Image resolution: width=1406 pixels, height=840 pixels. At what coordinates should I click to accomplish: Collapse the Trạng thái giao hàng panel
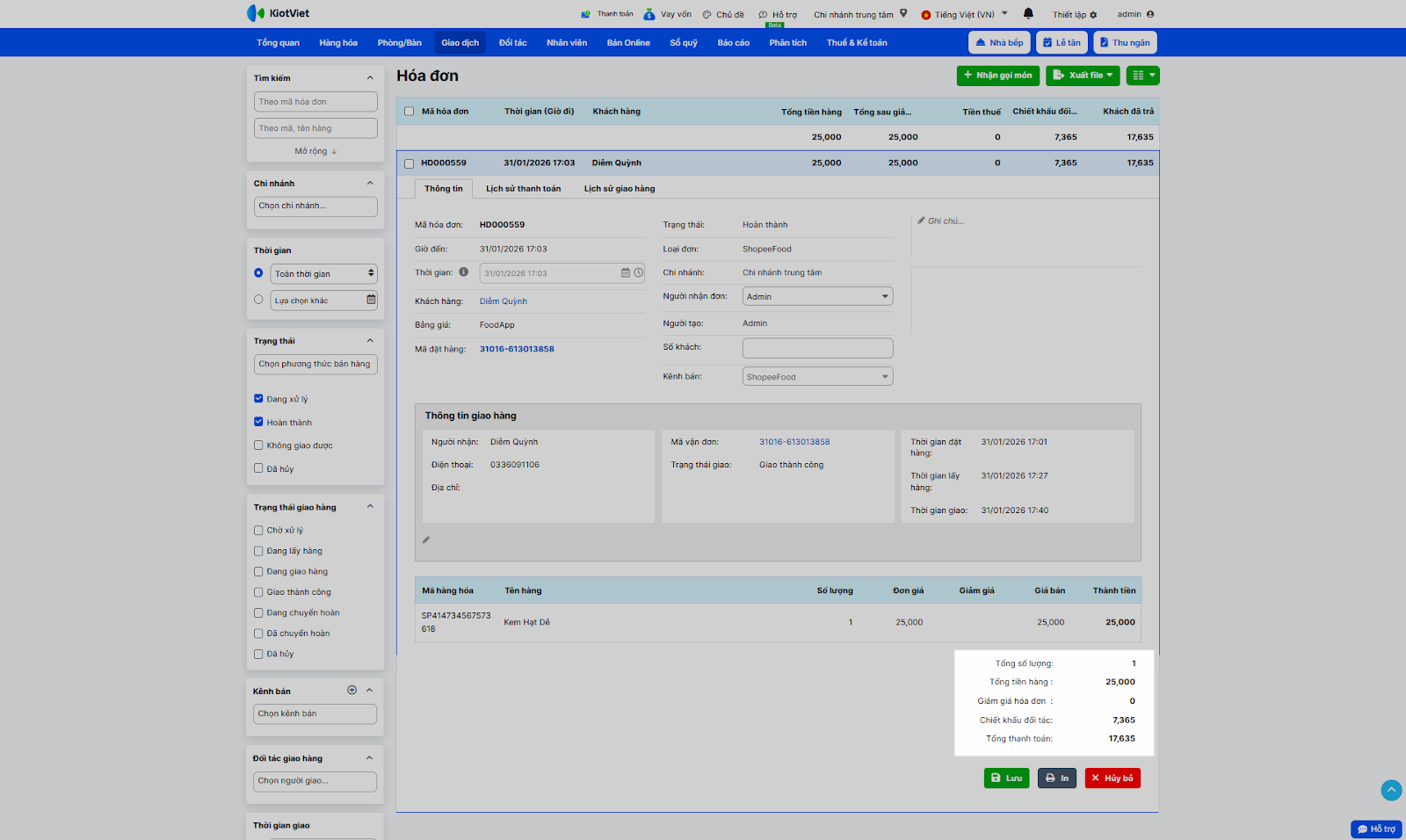click(370, 507)
